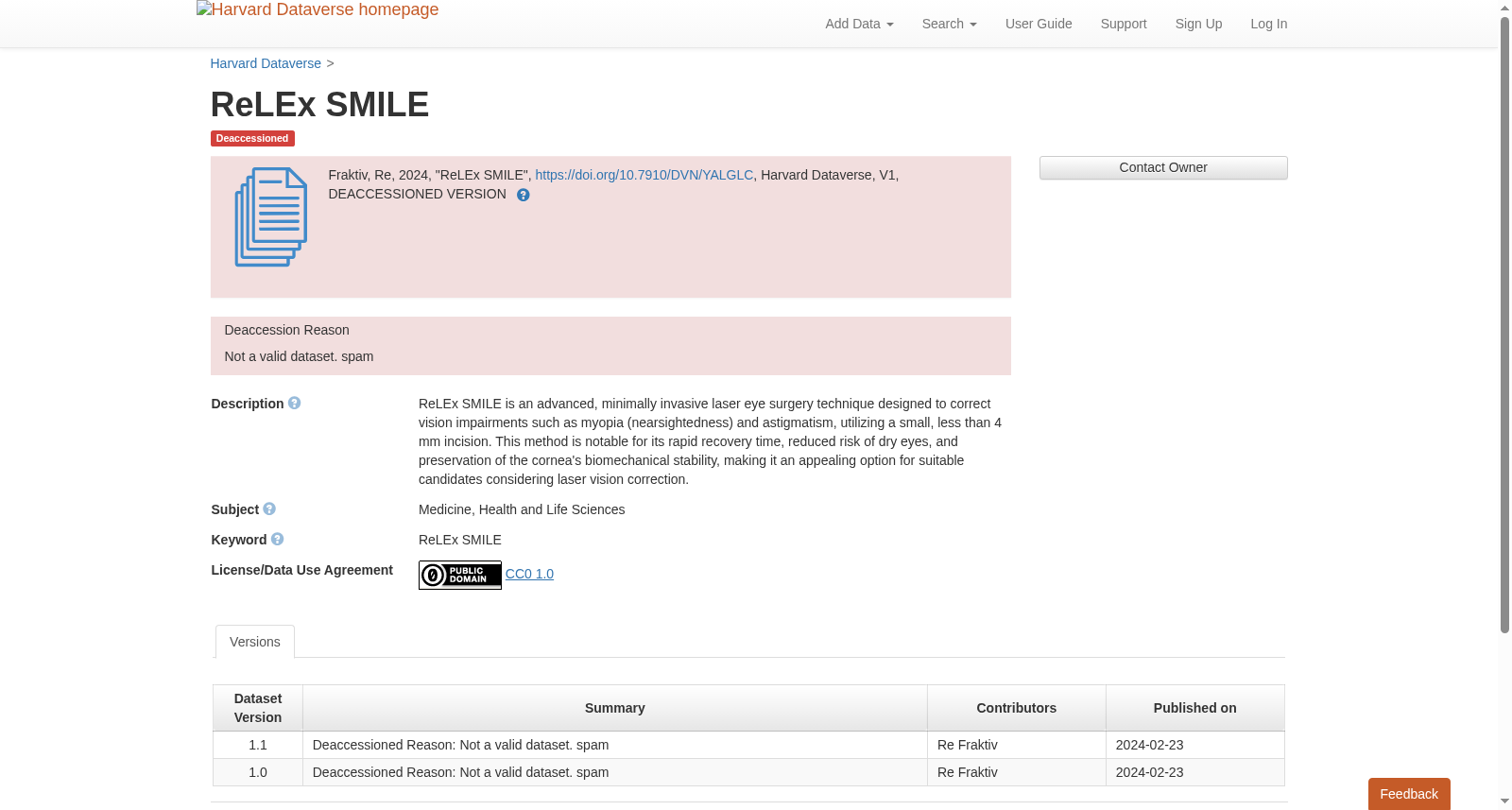1512x810 pixels.
Task: Click the red Deaccessioned status label
Action: click(252, 138)
